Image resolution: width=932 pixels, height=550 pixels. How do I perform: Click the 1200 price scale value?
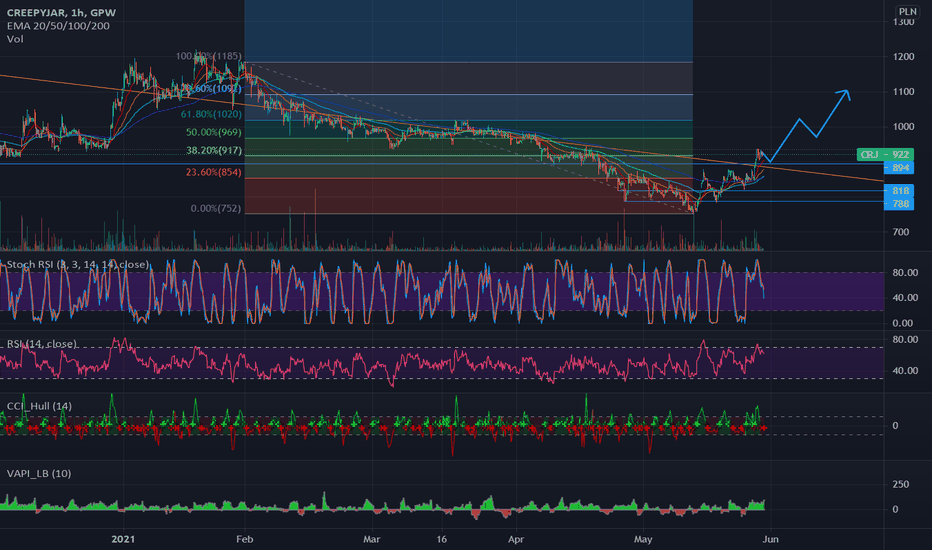[x=903, y=57]
